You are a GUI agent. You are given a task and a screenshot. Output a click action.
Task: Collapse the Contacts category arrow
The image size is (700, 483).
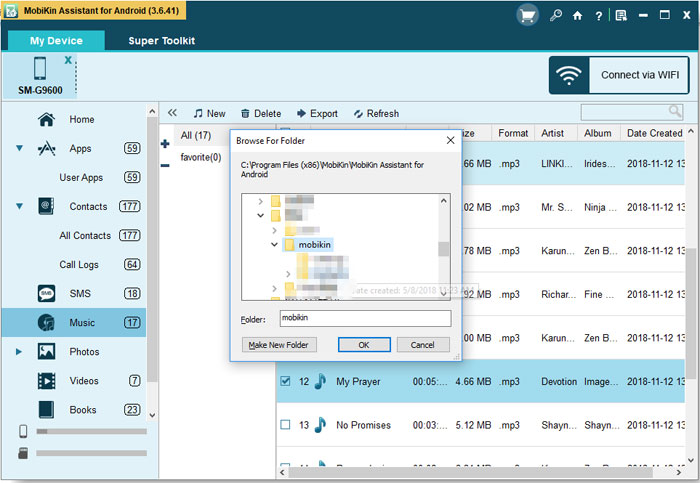(19, 206)
